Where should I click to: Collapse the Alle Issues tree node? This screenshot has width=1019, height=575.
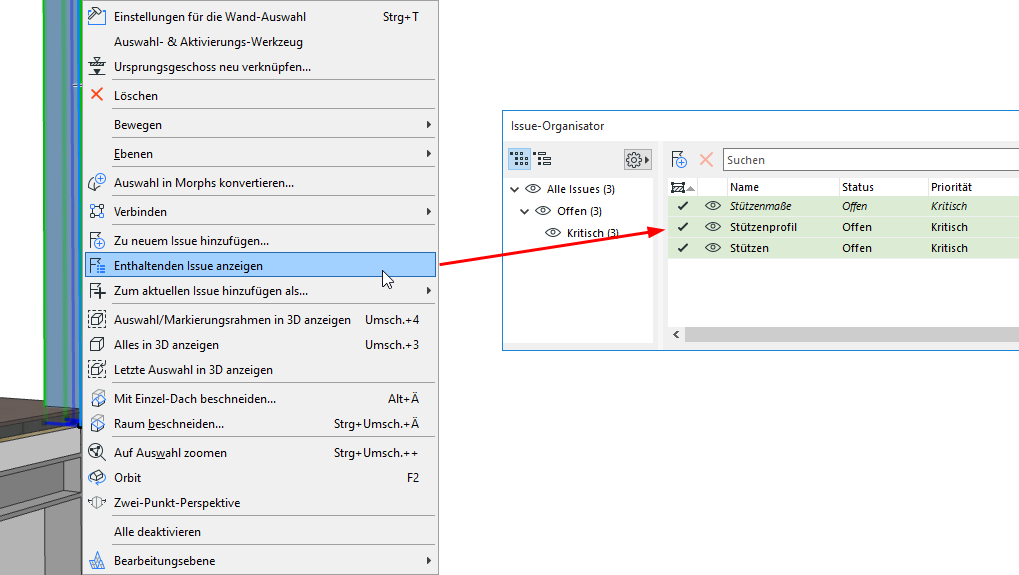point(515,190)
